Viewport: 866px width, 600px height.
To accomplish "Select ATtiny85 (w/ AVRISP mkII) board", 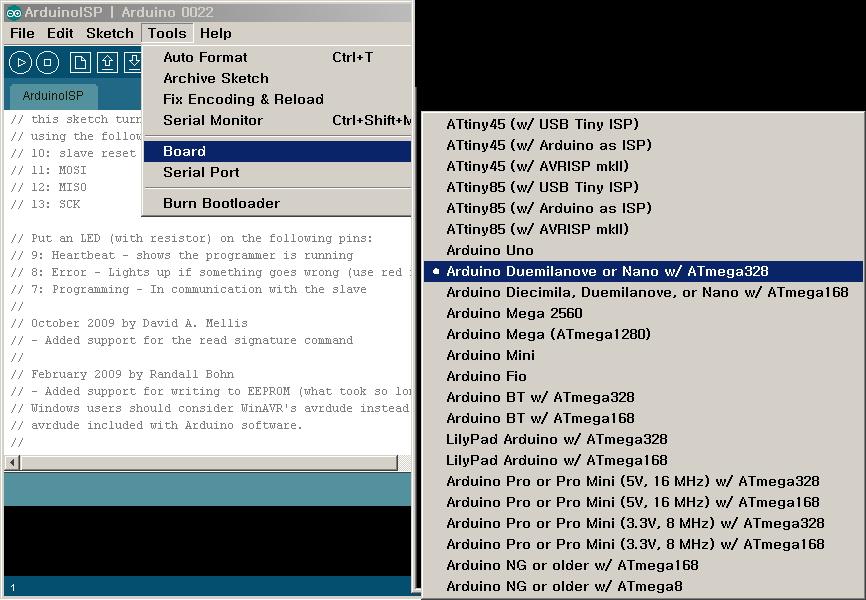I will pos(643,229).
